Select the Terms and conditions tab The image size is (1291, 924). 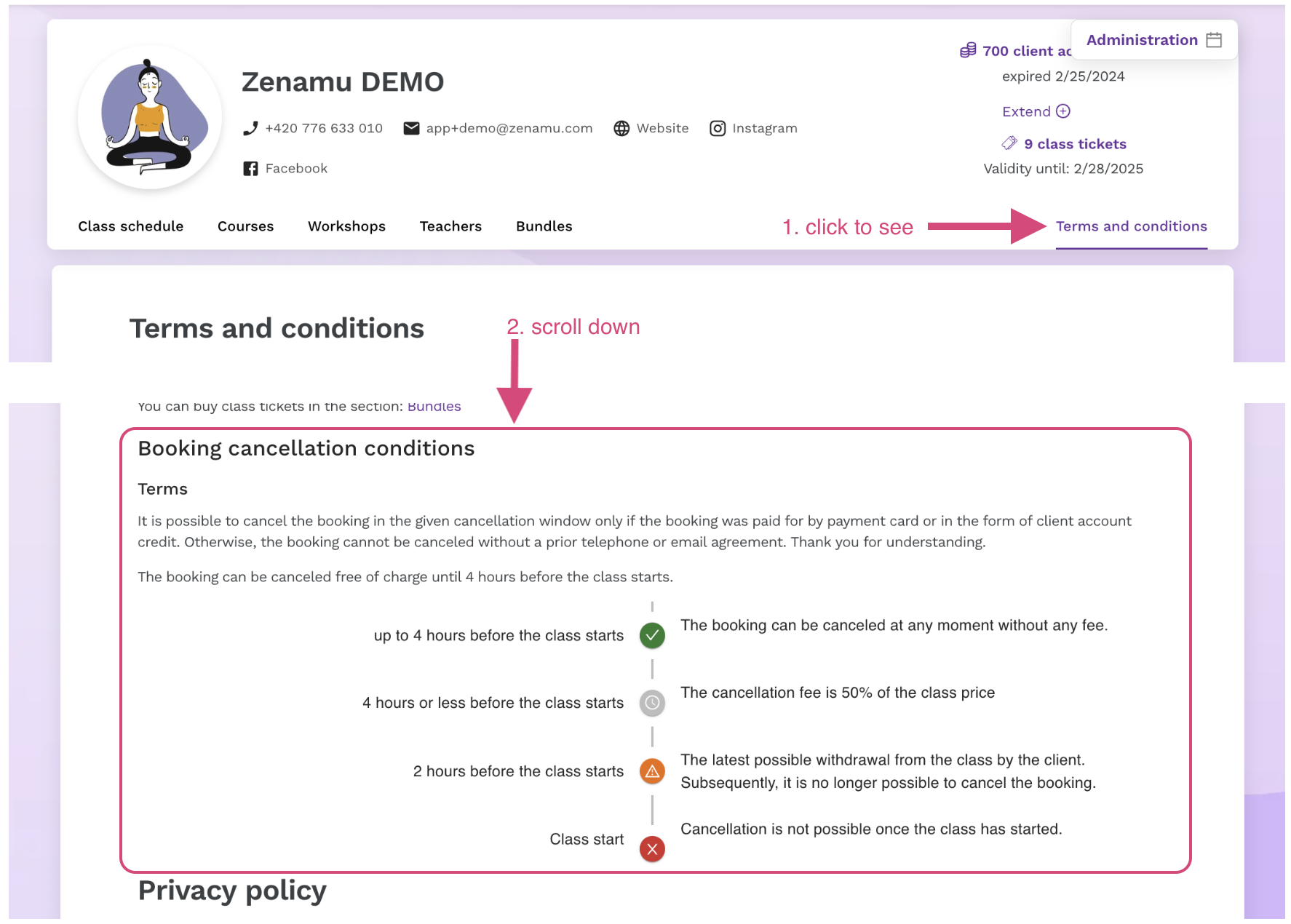[1132, 226]
